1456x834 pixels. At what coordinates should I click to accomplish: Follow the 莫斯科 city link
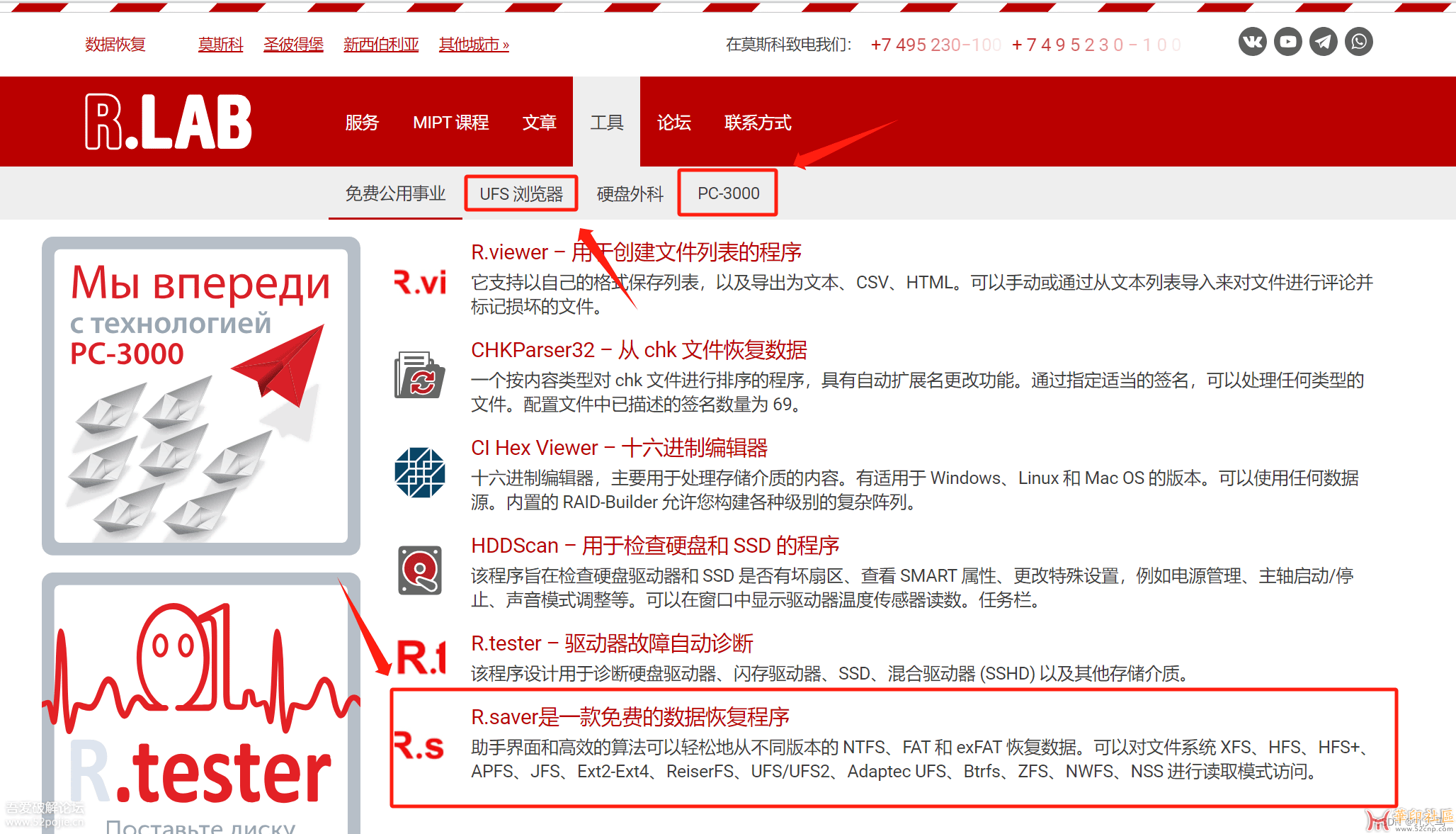click(x=220, y=45)
